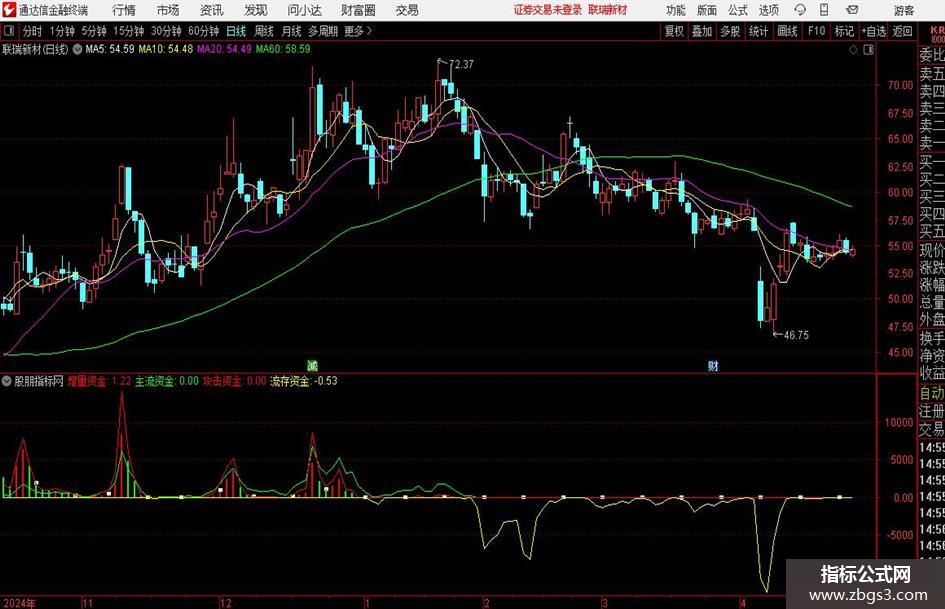
Task: Toggle the side panel icon near diamond
Action: click(x=868, y=50)
